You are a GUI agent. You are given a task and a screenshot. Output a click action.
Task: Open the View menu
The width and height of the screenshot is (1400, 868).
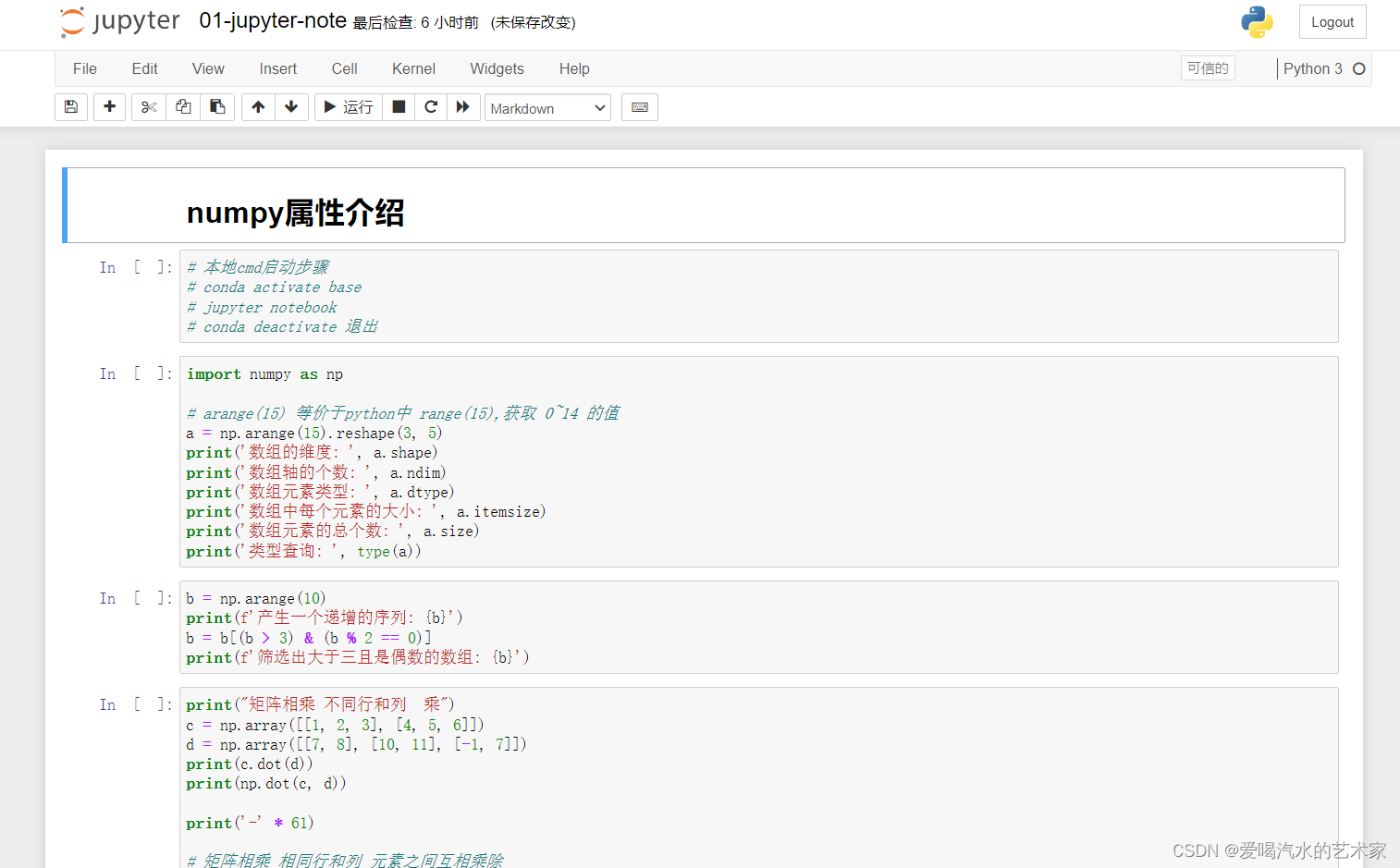click(208, 68)
